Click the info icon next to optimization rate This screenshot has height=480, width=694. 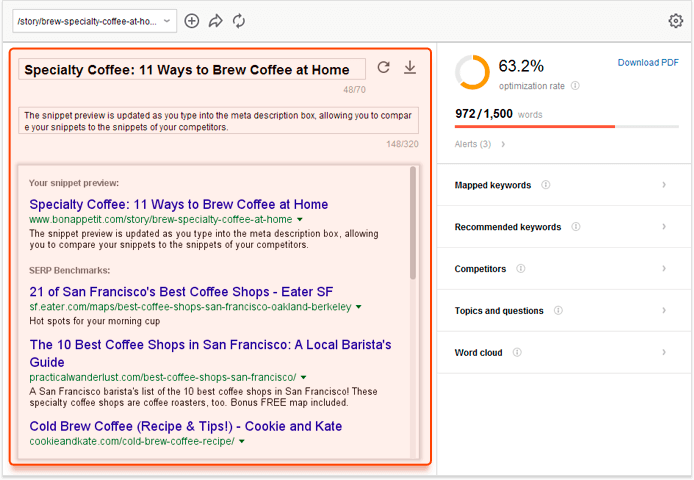coord(575,87)
